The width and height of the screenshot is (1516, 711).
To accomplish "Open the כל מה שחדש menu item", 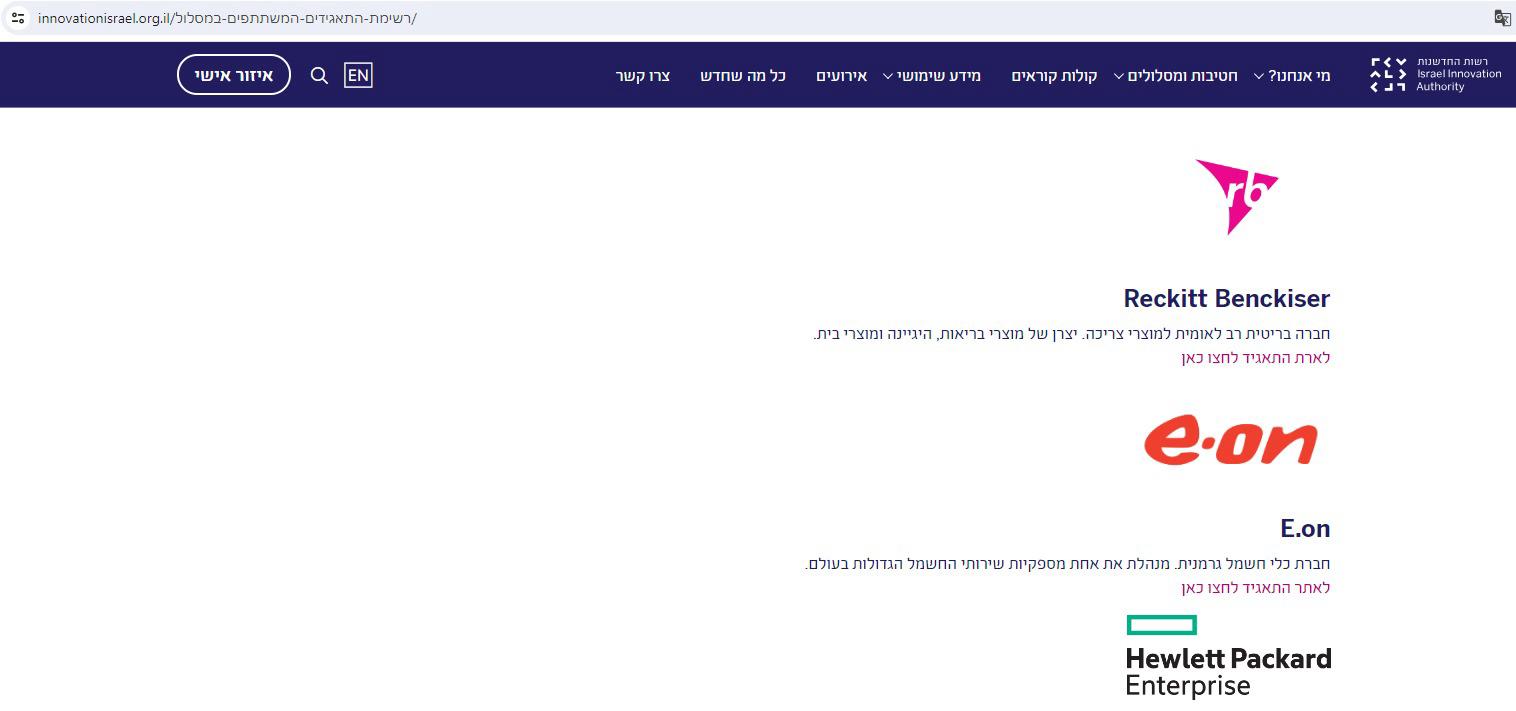I will (x=743, y=76).
